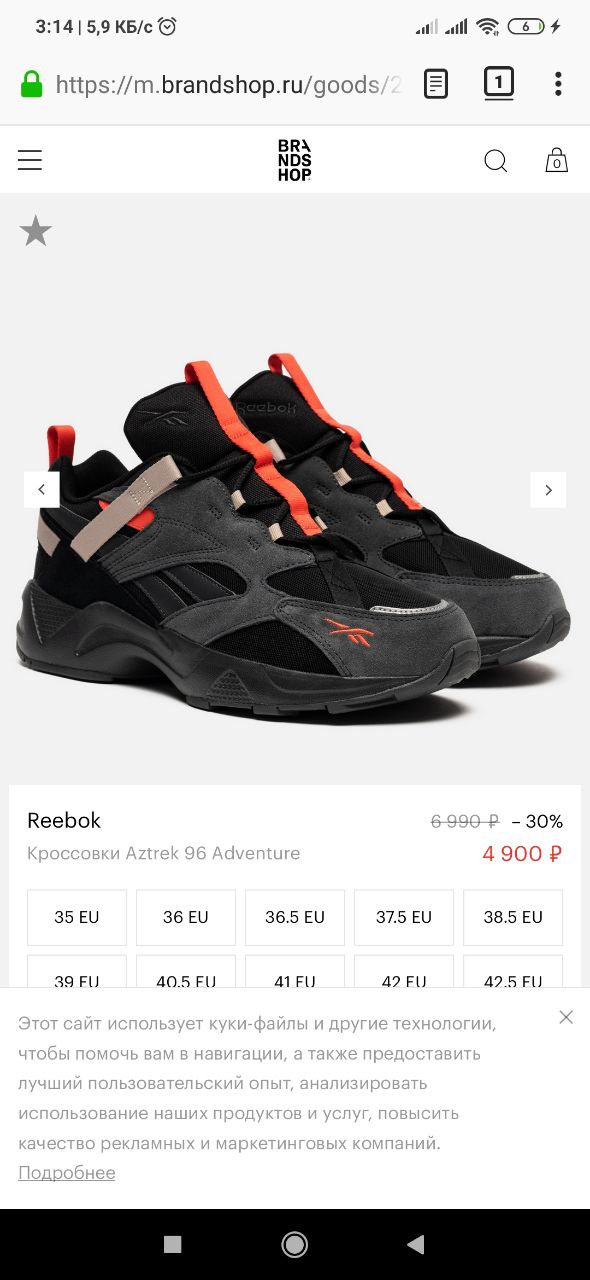Tap the browser URL address bar
The width and height of the screenshot is (590, 1280).
coord(228,85)
